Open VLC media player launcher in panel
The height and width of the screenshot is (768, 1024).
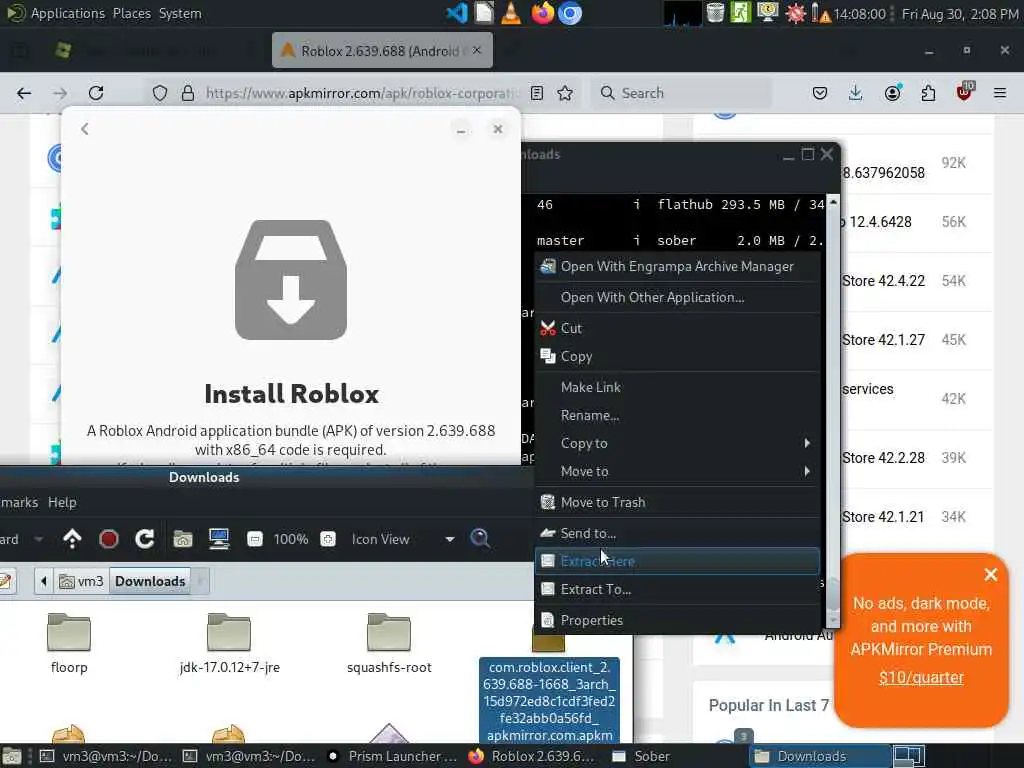511,13
